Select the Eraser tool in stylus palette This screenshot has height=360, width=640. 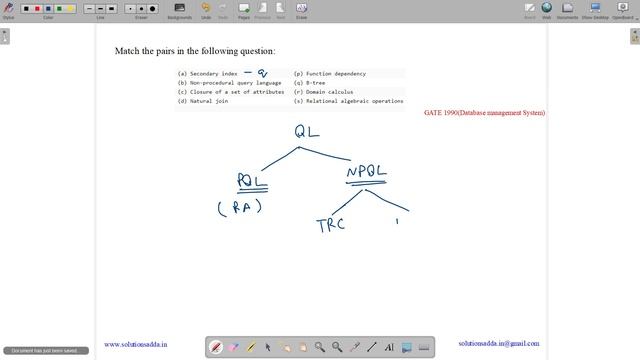point(233,347)
